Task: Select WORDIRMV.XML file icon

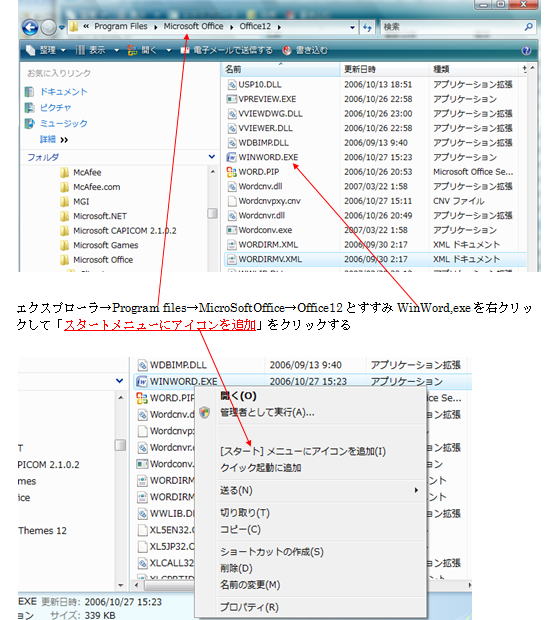Action: (x=231, y=259)
